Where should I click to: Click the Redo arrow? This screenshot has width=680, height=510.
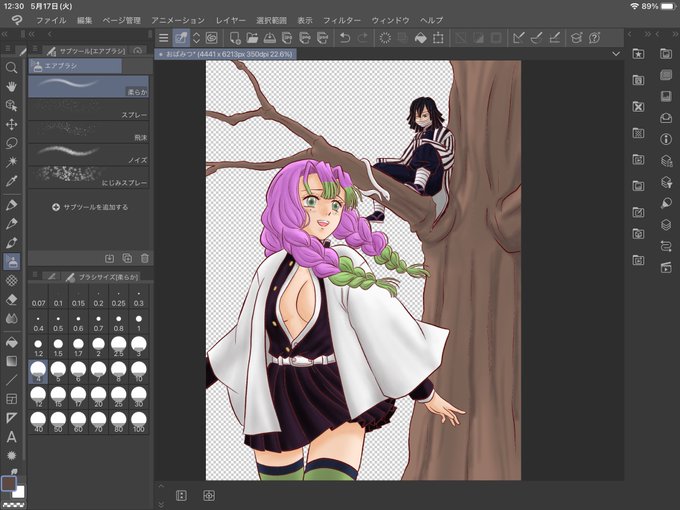coord(363,38)
